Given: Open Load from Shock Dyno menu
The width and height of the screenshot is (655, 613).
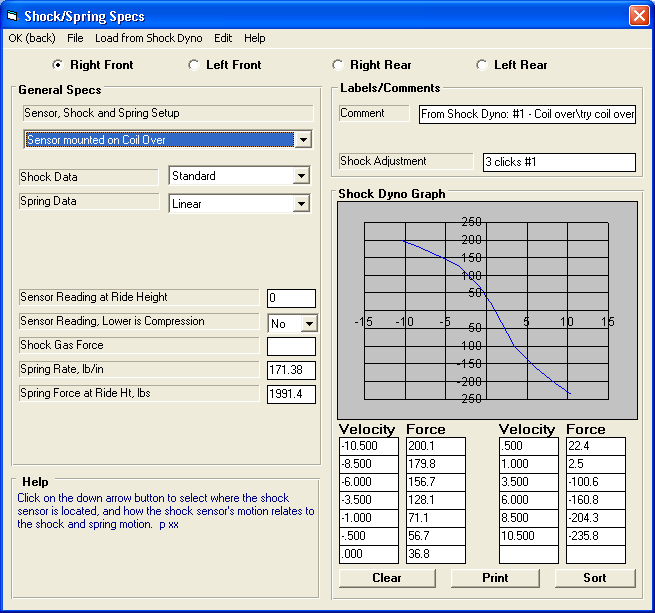Looking at the screenshot, I should pyautogui.click(x=149, y=38).
